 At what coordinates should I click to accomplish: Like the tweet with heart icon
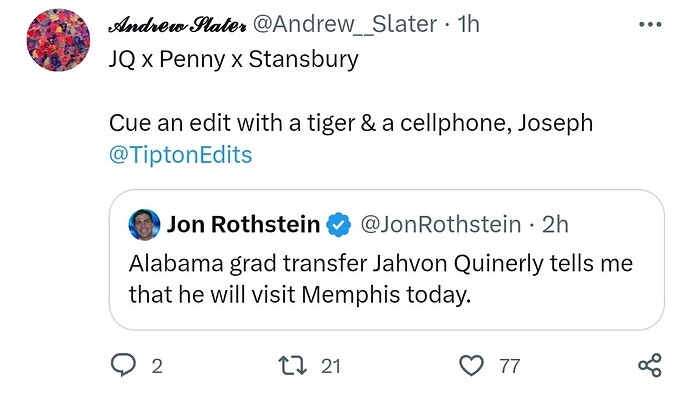tap(471, 366)
